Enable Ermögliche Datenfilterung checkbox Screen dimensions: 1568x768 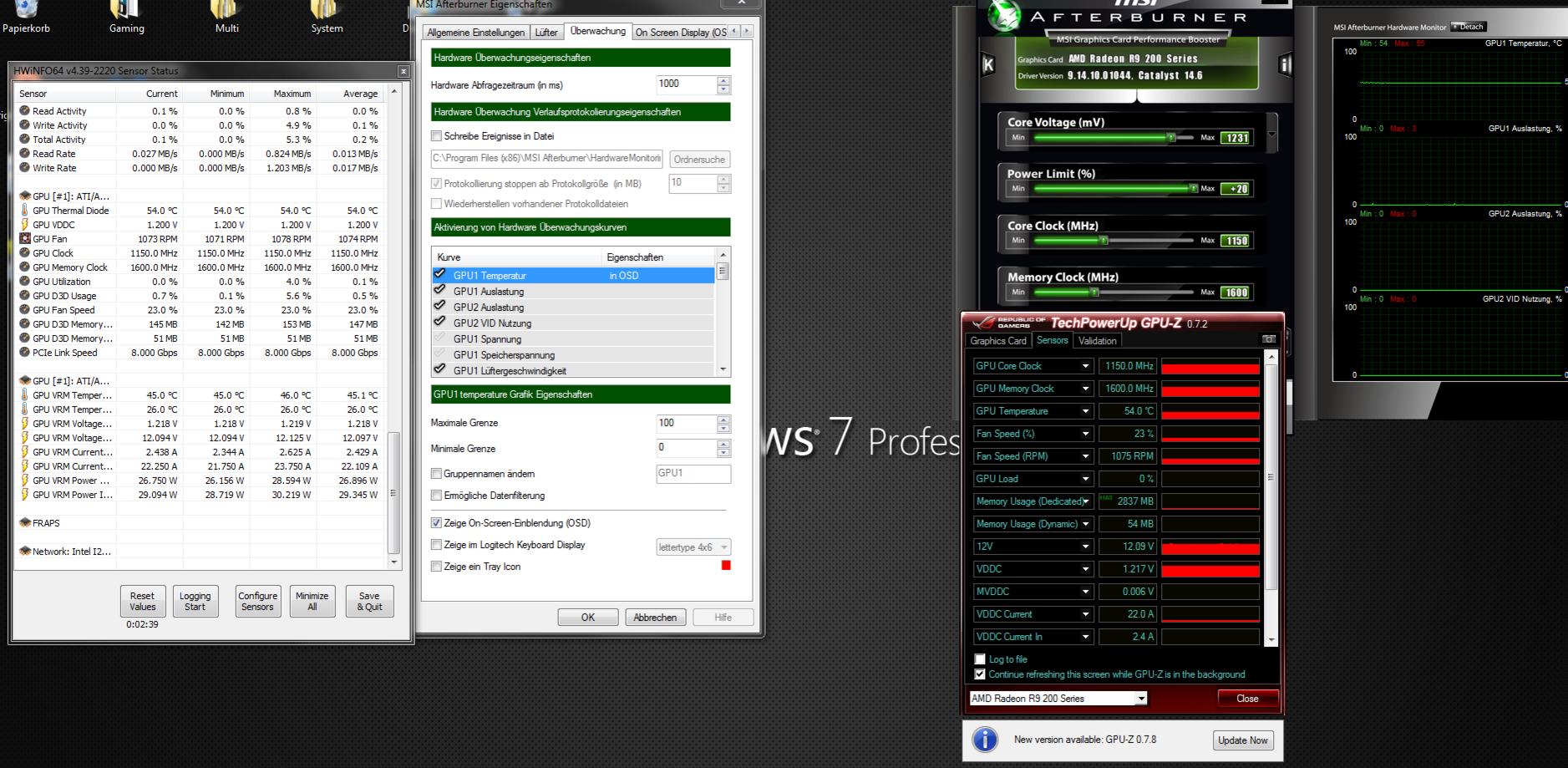(436, 496)
